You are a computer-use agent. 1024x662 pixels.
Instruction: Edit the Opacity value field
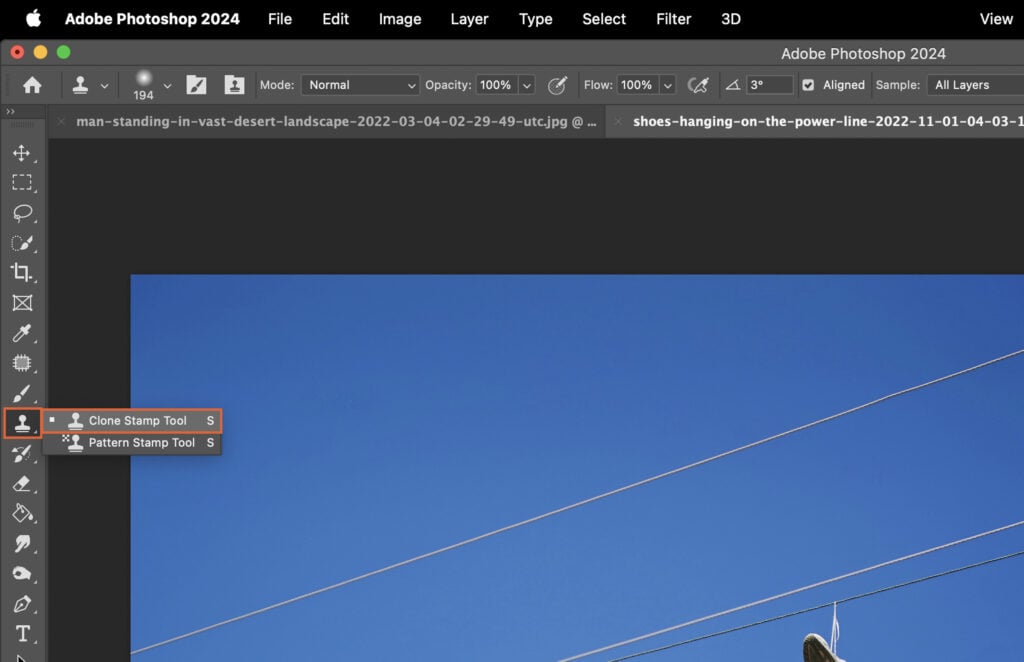[x=498, y=85]
